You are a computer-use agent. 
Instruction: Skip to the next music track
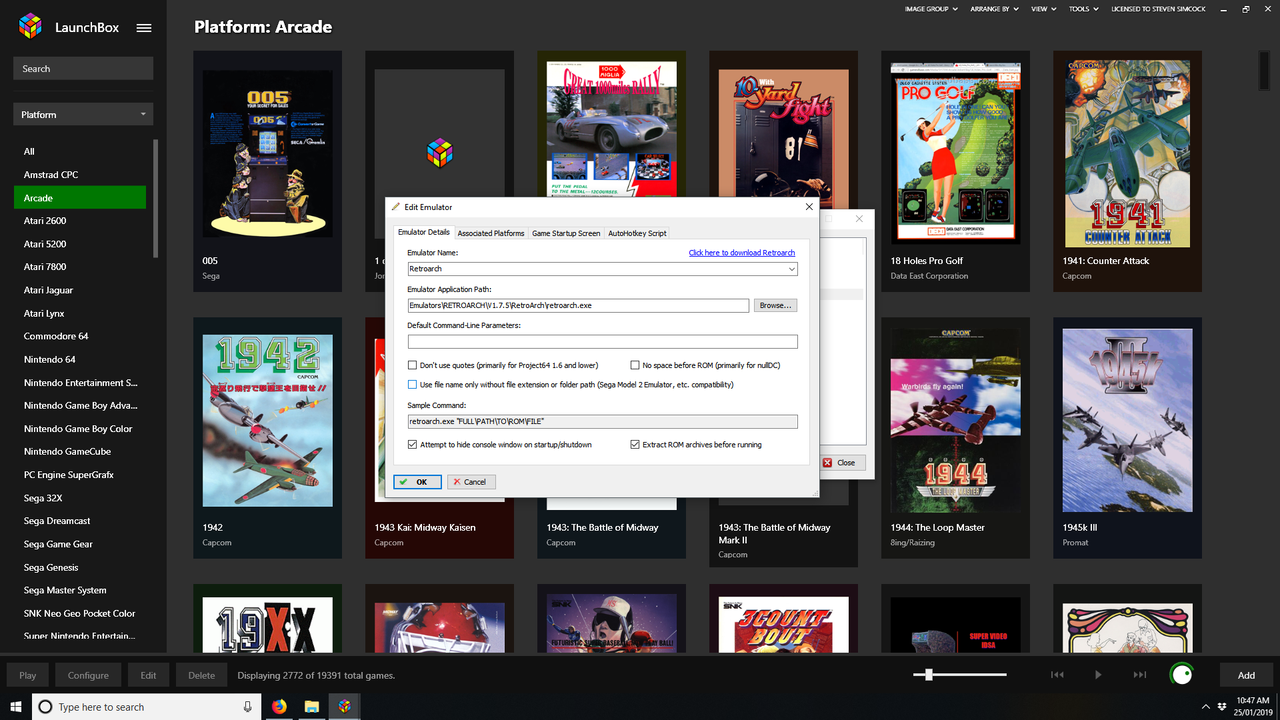(1139, 675)
